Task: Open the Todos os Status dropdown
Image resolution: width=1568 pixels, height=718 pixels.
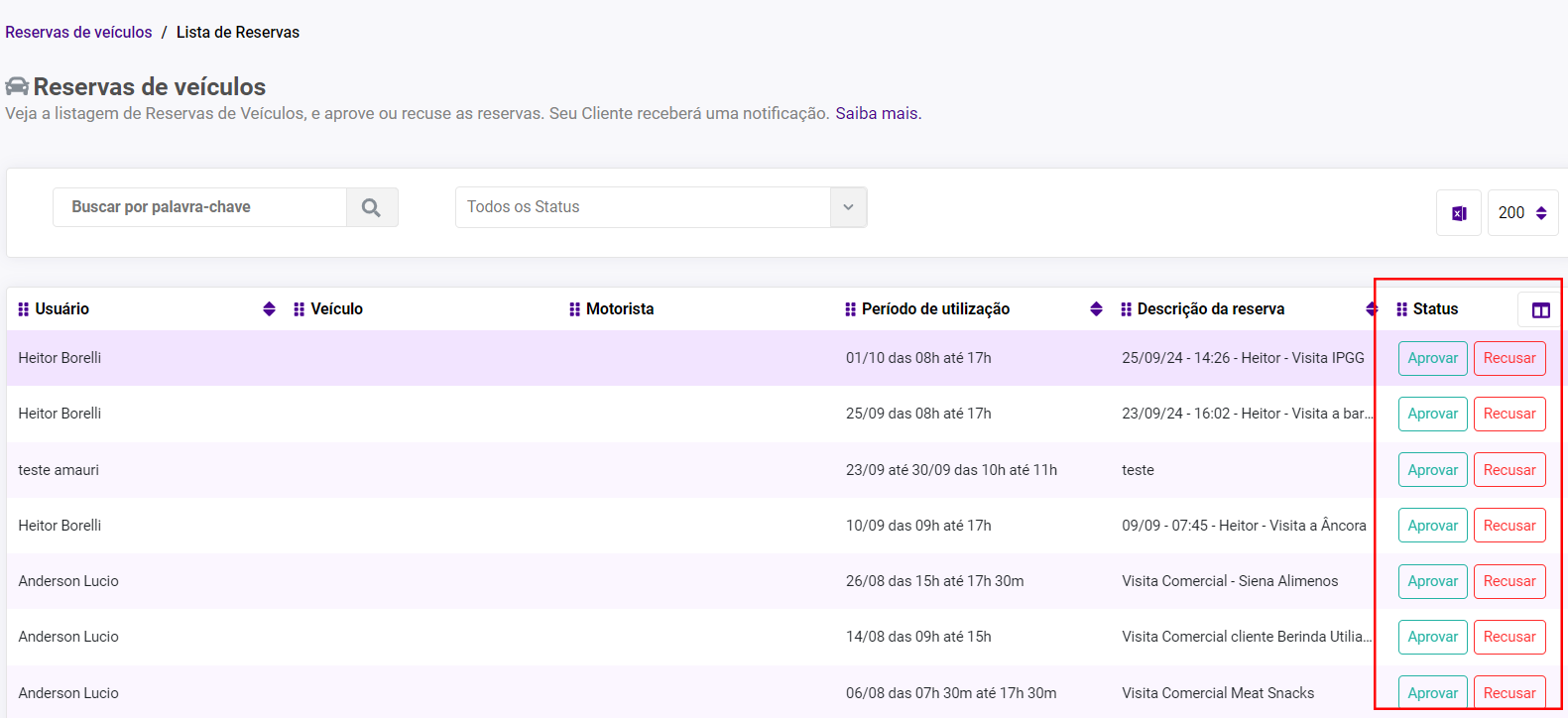Action: tap(643, 207)
